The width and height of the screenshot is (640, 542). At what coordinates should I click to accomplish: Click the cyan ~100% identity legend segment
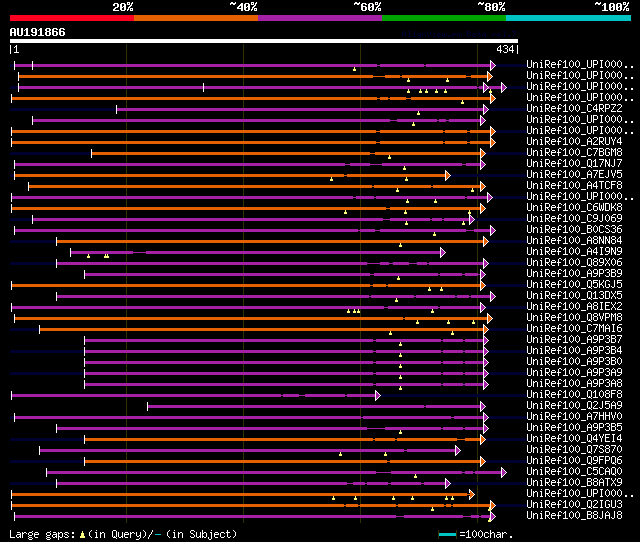(x=568, y=18)
